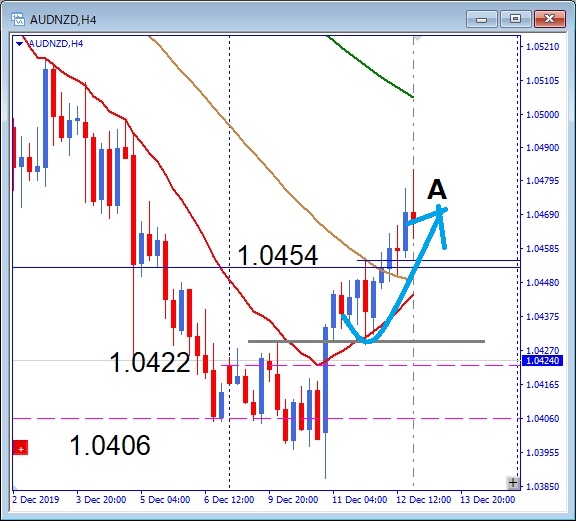
Task: Click the AUDNZD,H4 window title text
Action: pos(63,19)
